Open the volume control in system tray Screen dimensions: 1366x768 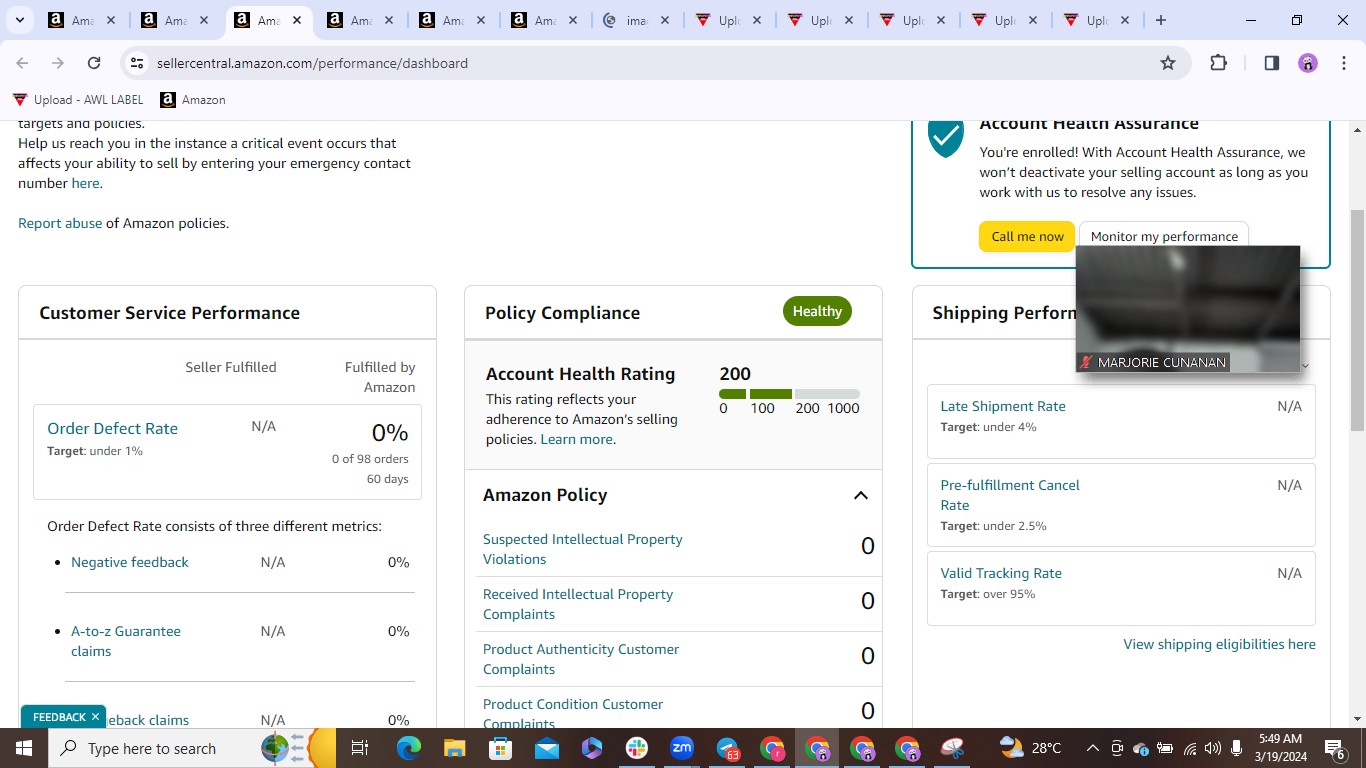(1213, 748)
